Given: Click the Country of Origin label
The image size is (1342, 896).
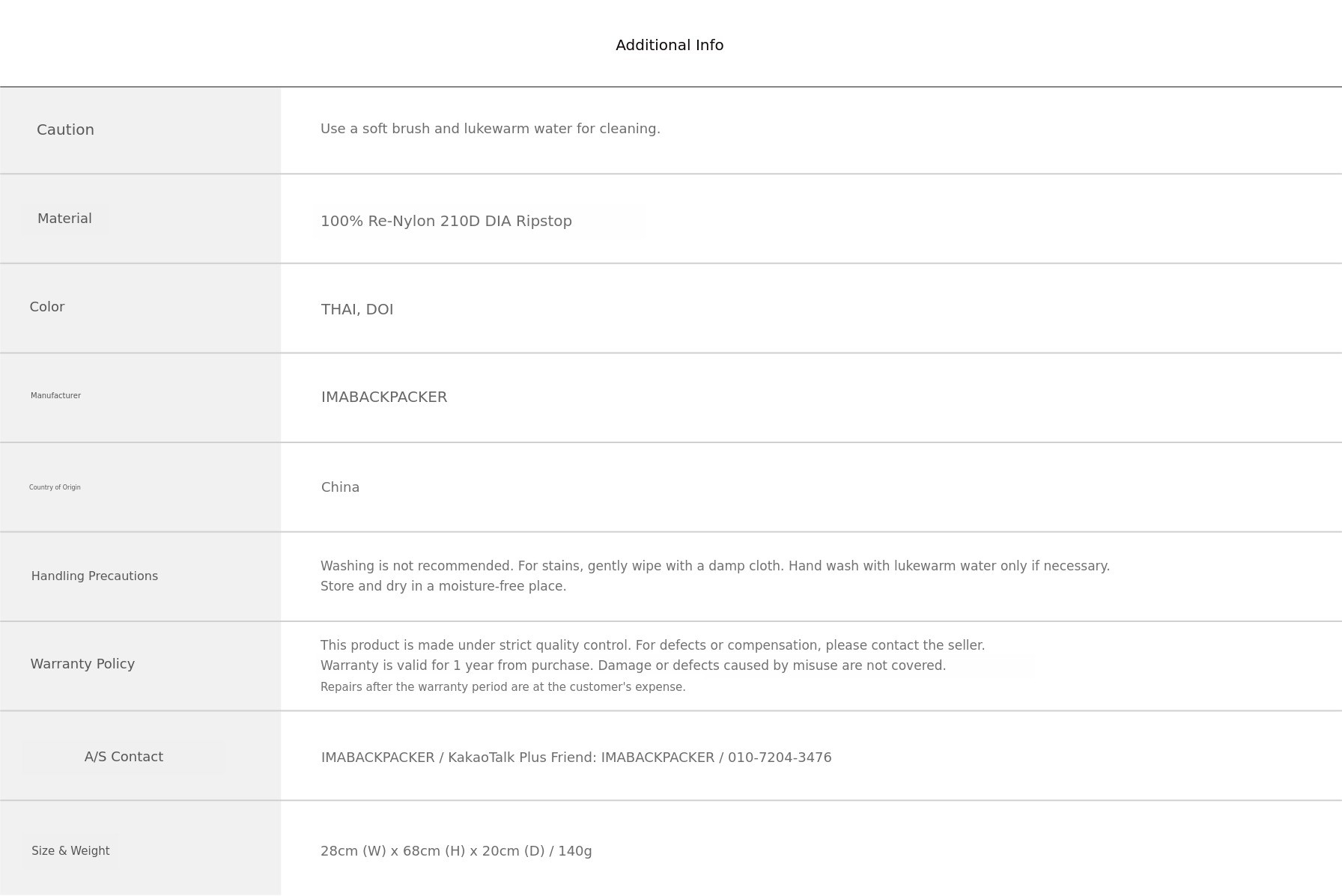Looking at the screenshot, I should 55,487.
